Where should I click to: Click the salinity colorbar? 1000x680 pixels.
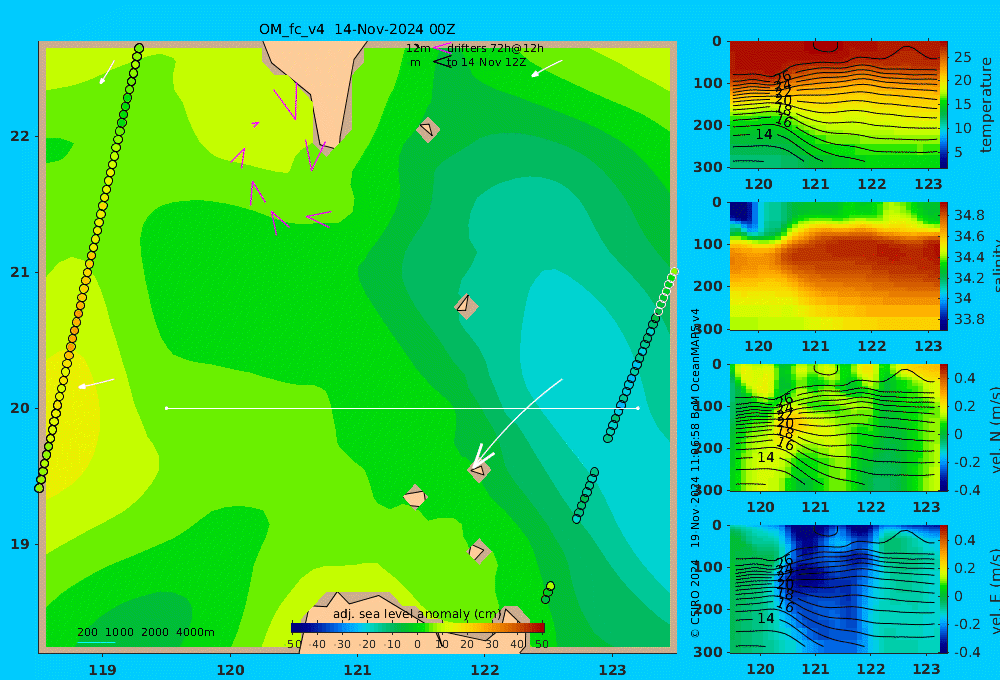(944, 266)
